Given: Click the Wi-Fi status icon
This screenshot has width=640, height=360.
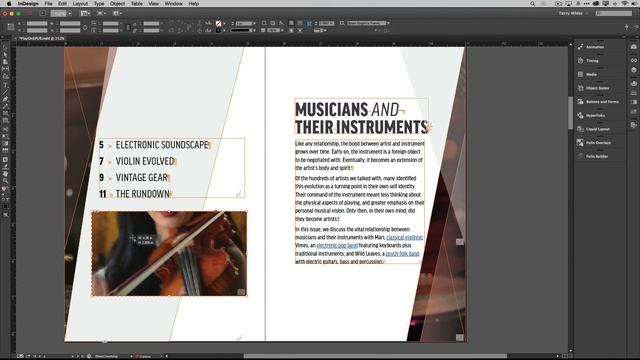Looking at the screenshot, I should (624, 4).
